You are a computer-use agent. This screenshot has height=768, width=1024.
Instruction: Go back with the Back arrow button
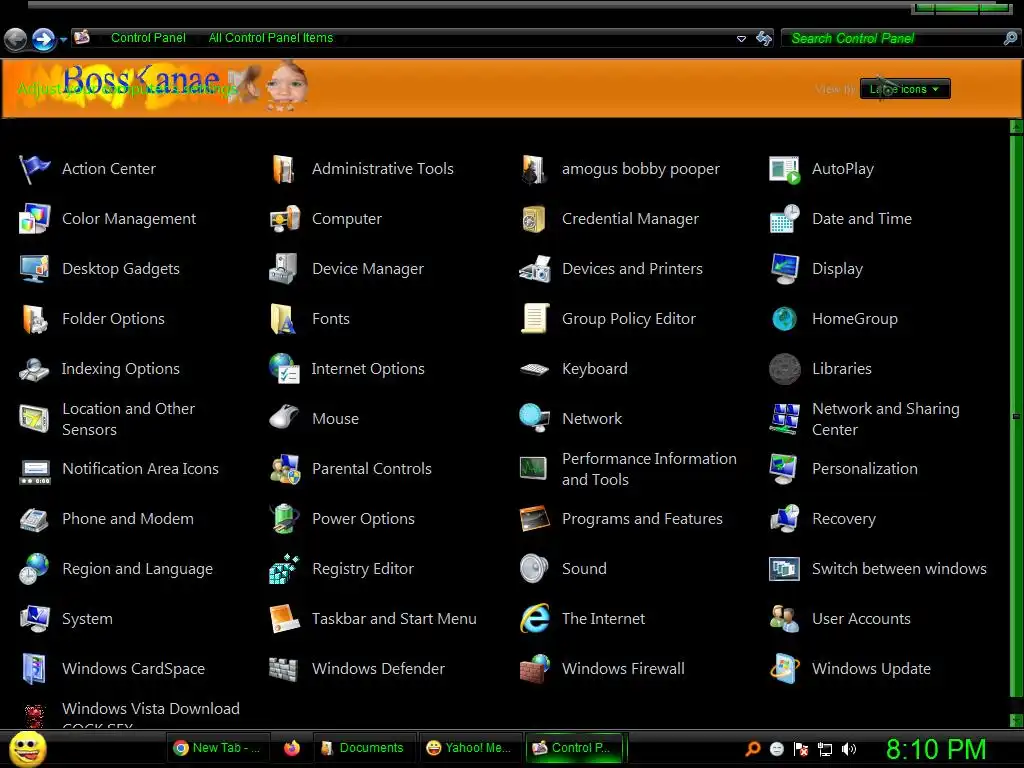point(16,40)
